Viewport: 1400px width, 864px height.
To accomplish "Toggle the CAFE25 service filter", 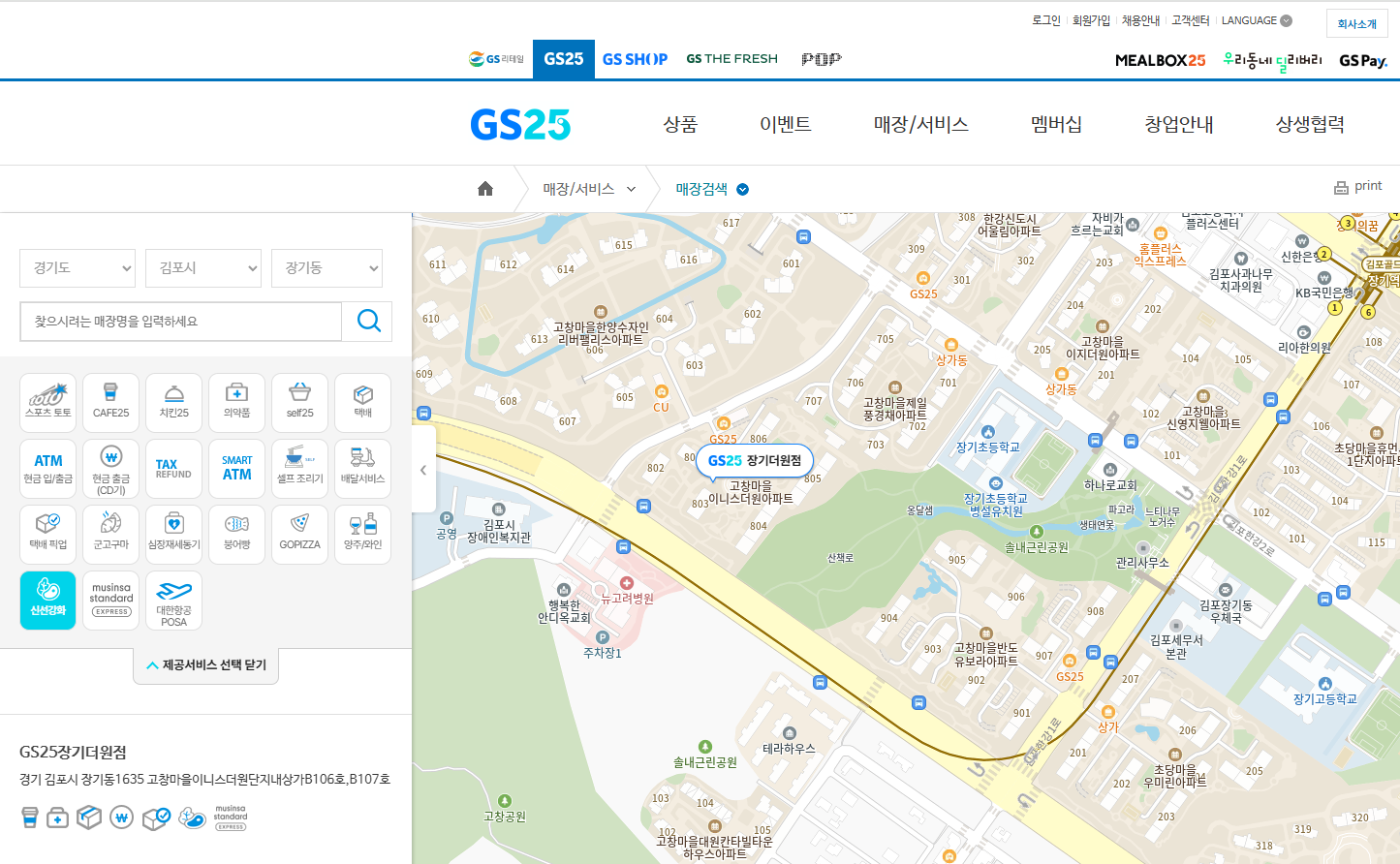I will pyautogui.click(x=110, y=403).
